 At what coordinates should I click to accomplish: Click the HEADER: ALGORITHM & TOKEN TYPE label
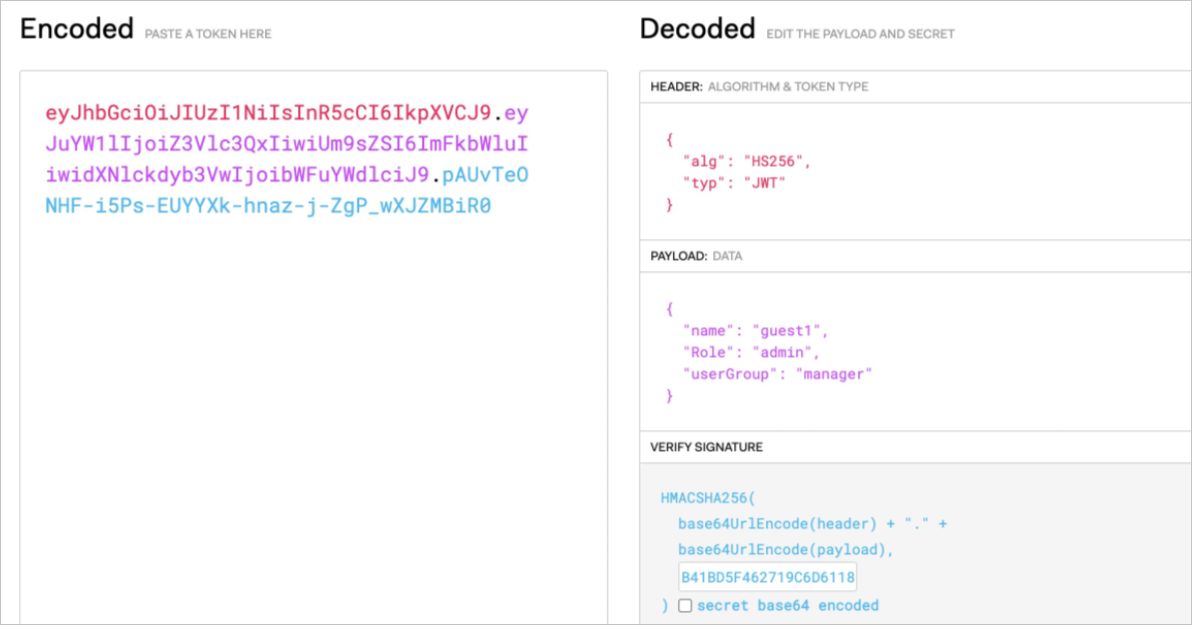[x=759, y=87]
